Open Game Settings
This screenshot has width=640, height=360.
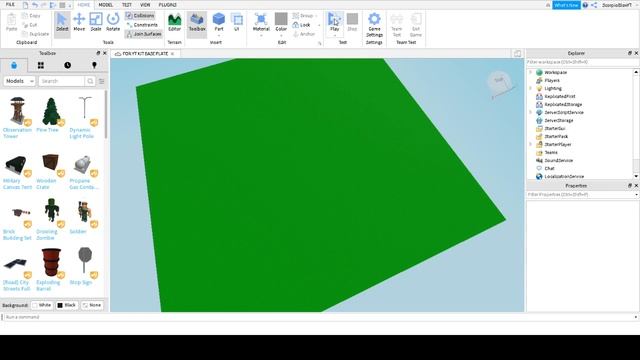tap(374, 24)
